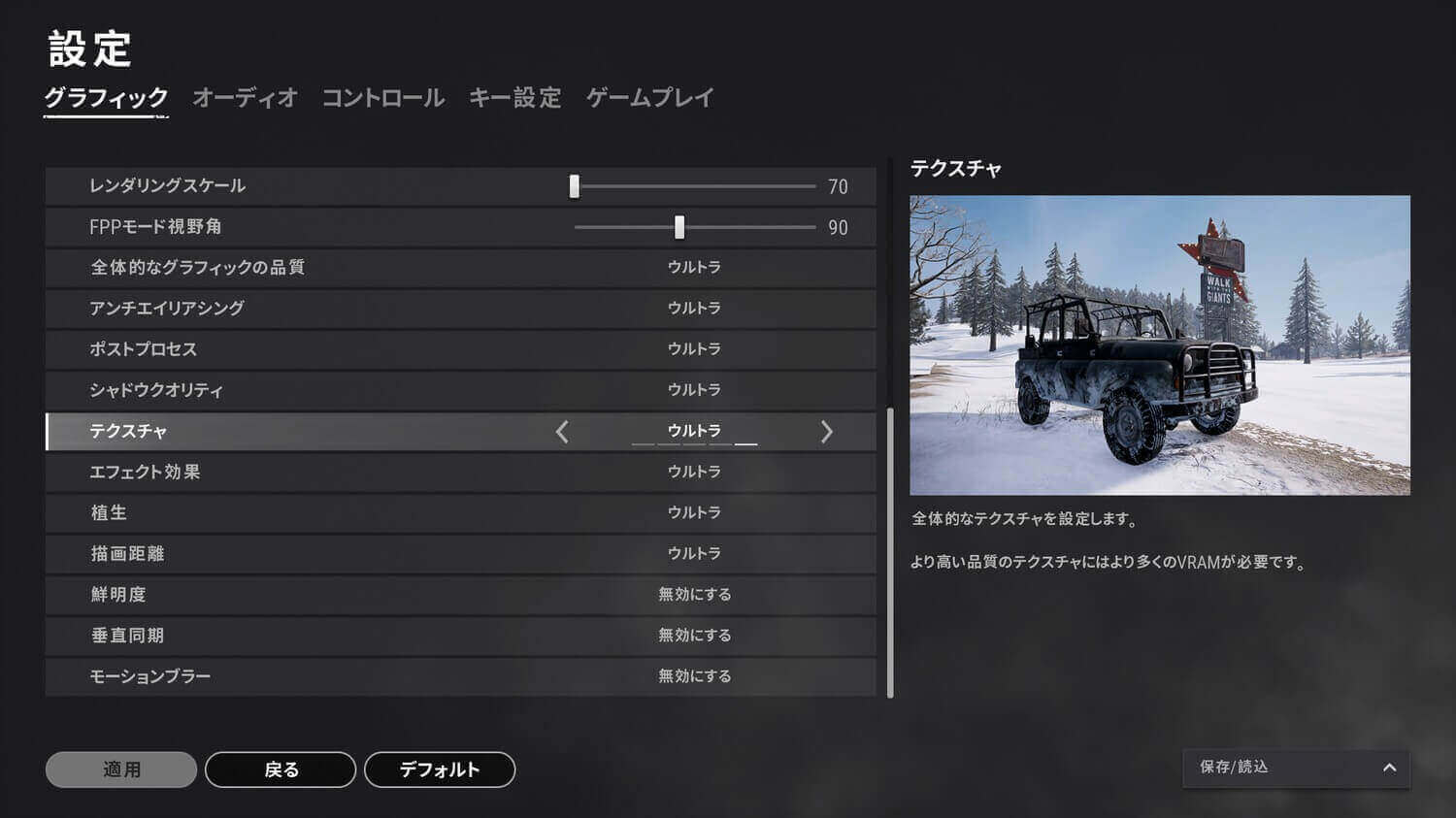Switch to the オーディオ tab
The height and width of the screenshot is (818, 1456).
pos(245,98)
